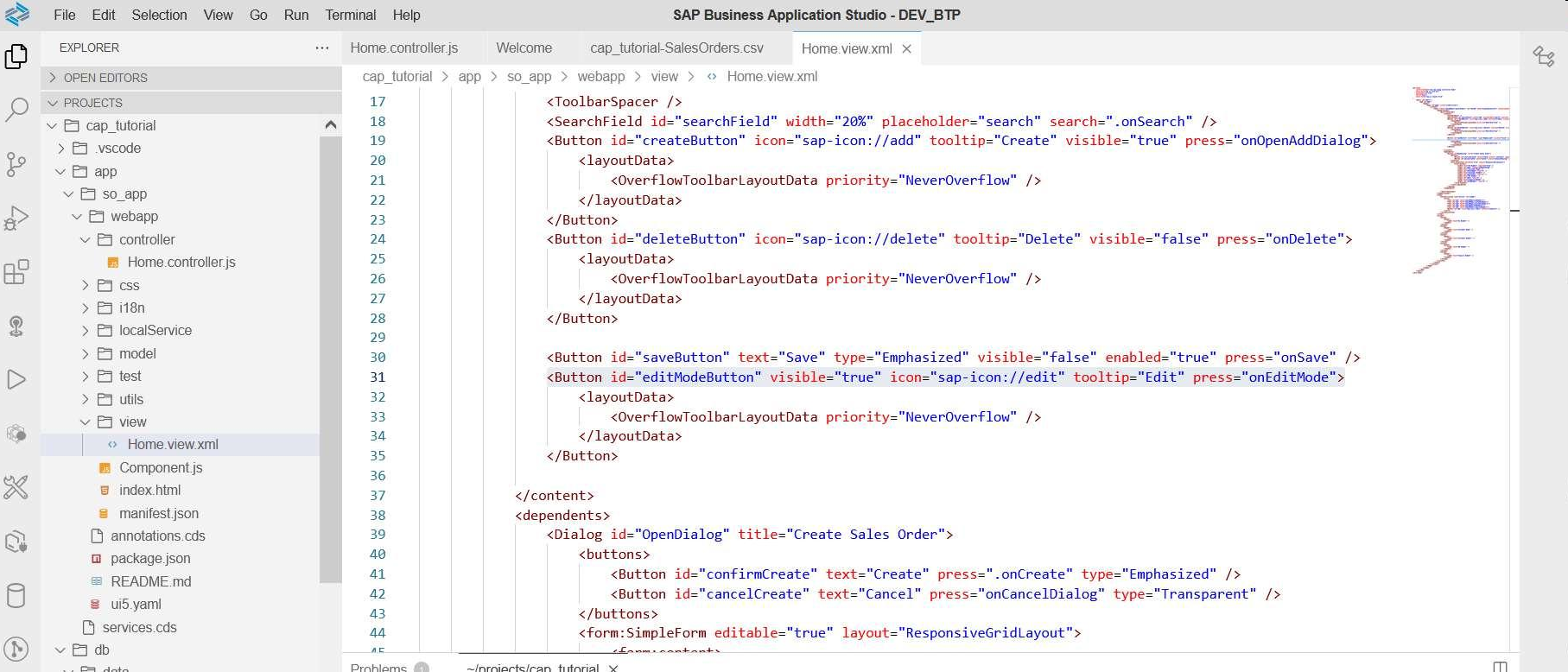Open the Explorer three-dots more actions menu
Image resolution: width=1568 pixels, height=672 pixels.
322,48
